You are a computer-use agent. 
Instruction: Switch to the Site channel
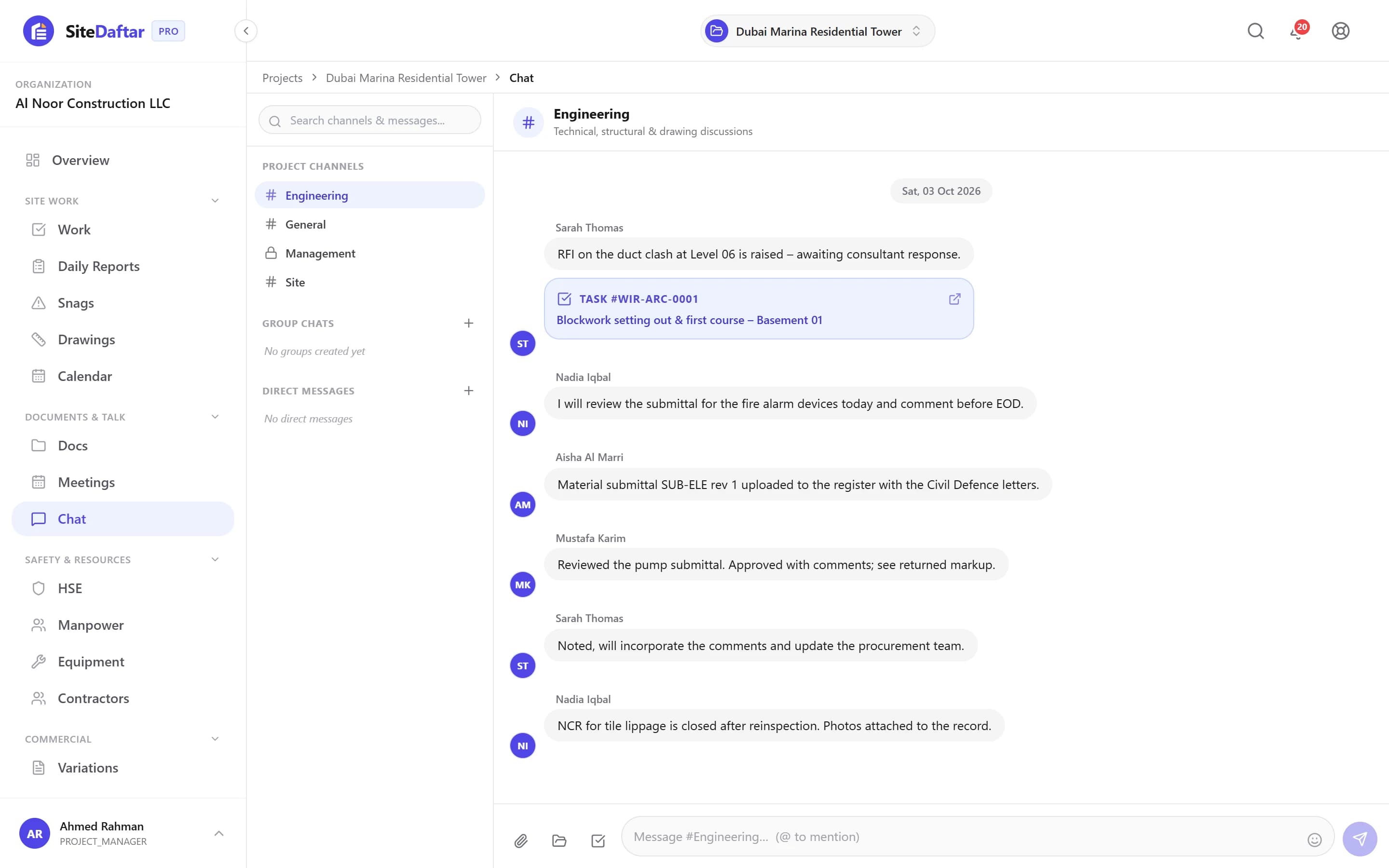pyautogui.click(x=369, y=282)
